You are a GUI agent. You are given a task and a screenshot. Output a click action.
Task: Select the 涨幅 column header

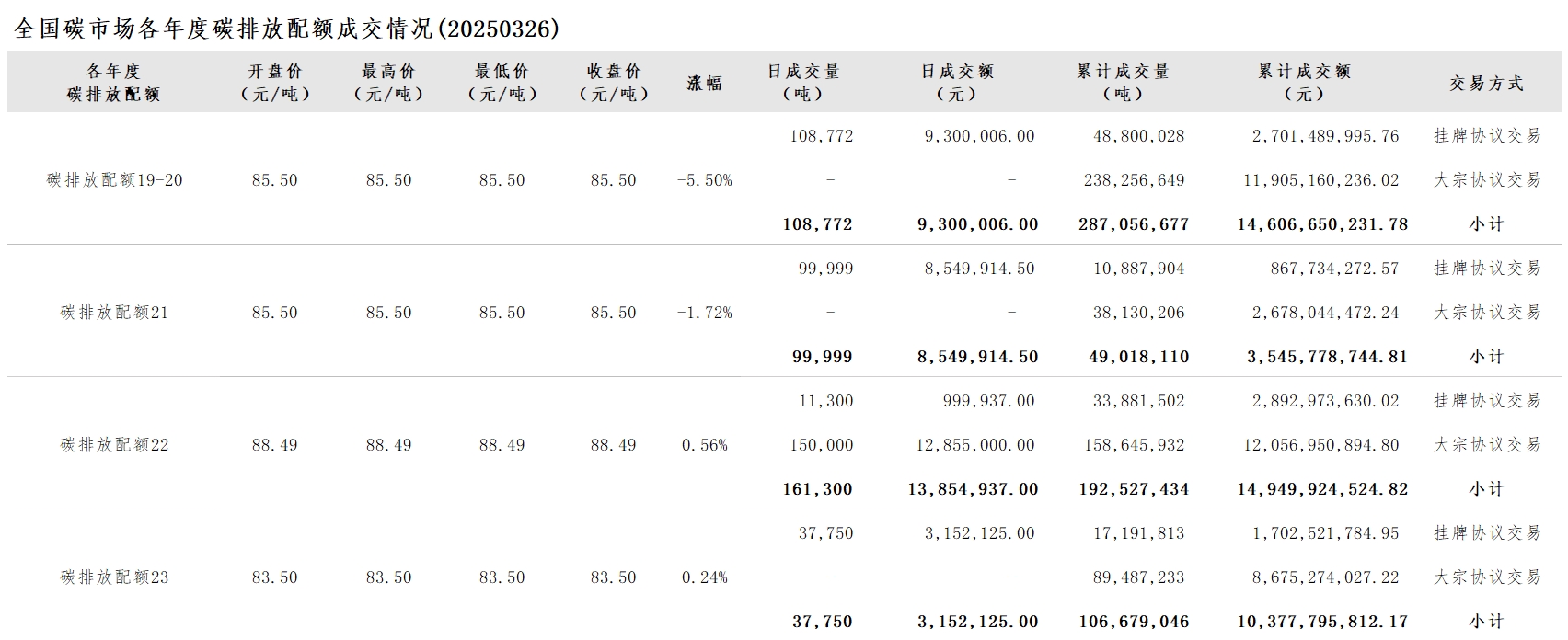pyautogui.click(x=705, y=83)
